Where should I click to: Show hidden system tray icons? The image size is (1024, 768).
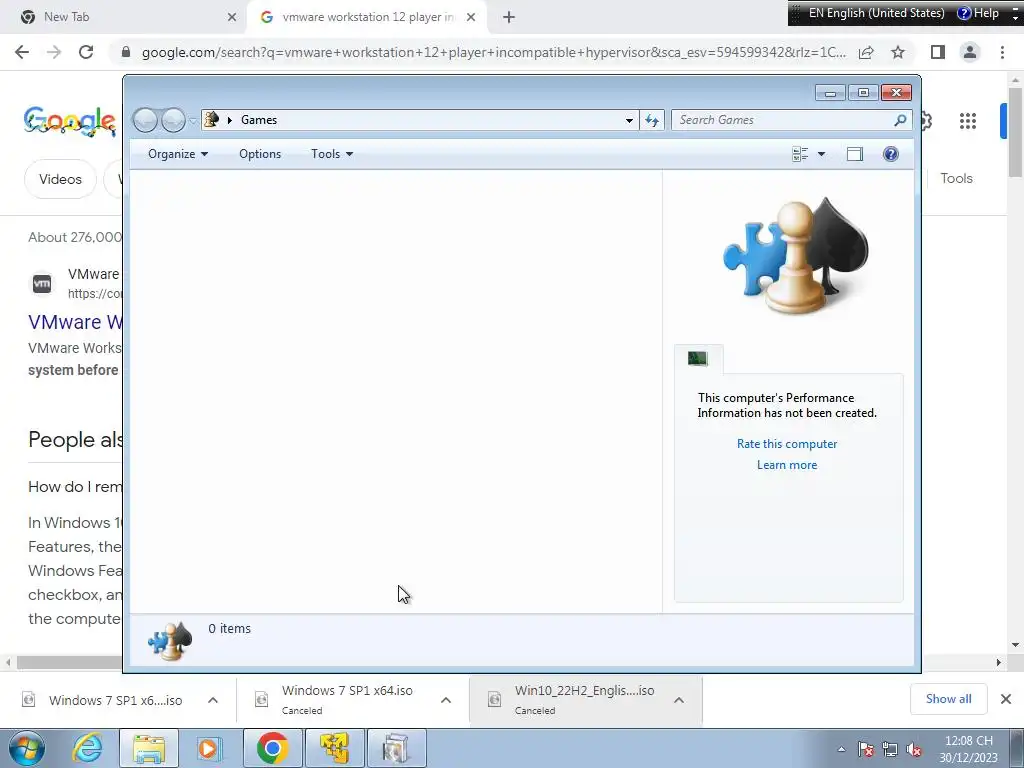(841, 749)
